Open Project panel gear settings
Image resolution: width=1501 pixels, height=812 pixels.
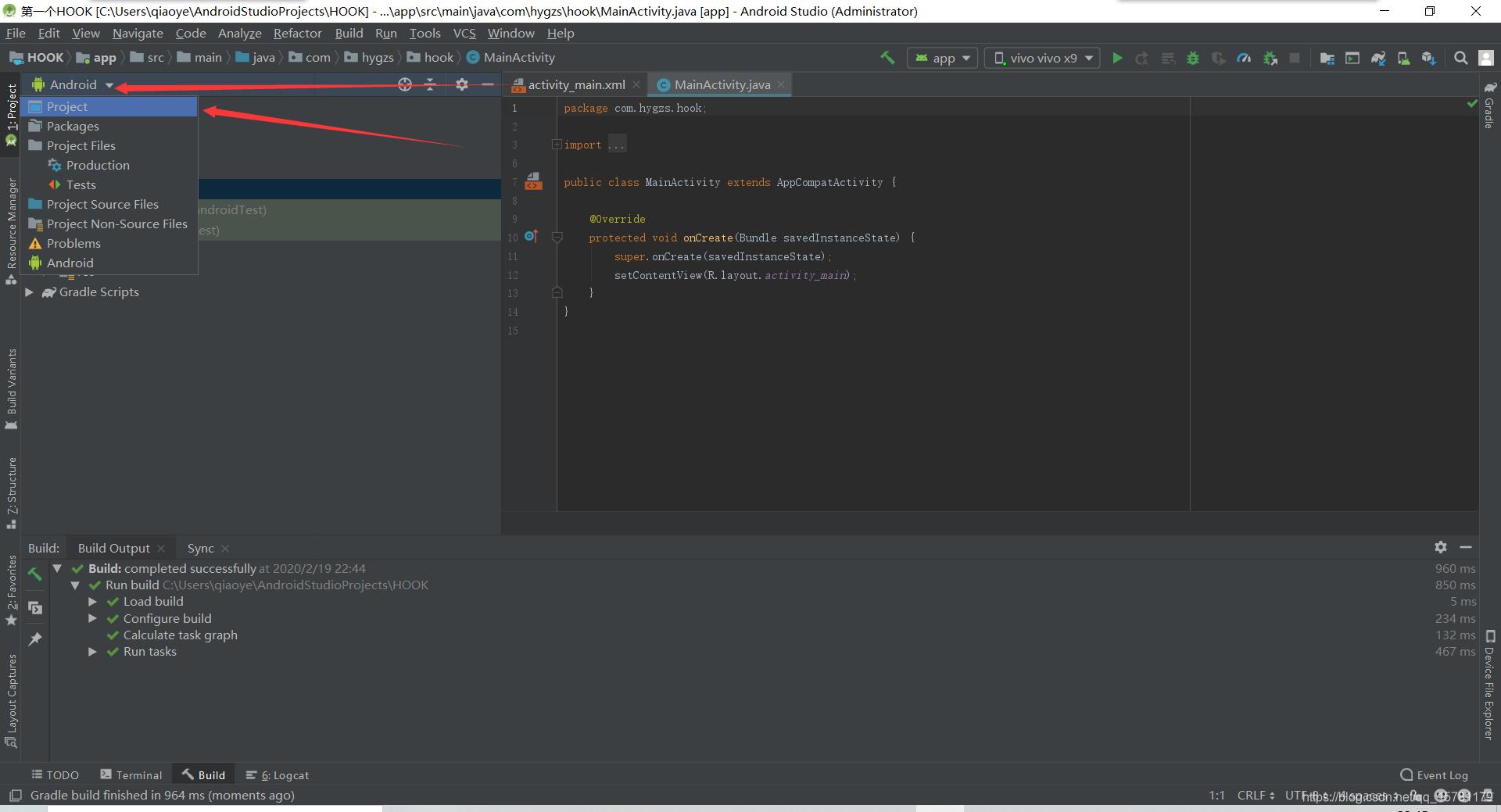[x=462, y=84]
